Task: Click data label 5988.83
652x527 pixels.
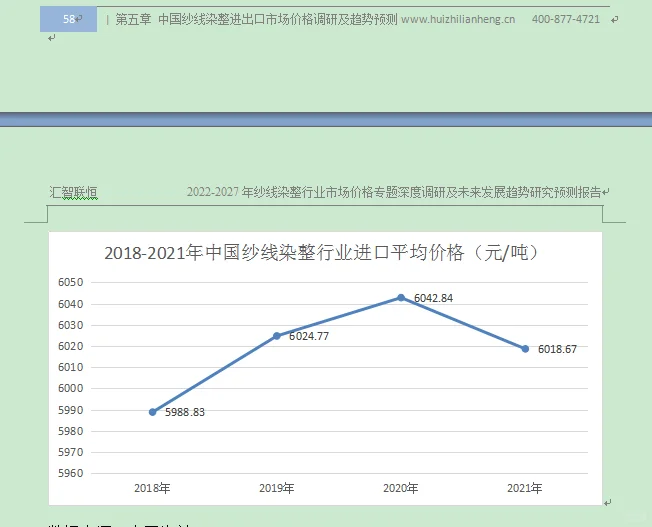Action: (x=185, y=412)
